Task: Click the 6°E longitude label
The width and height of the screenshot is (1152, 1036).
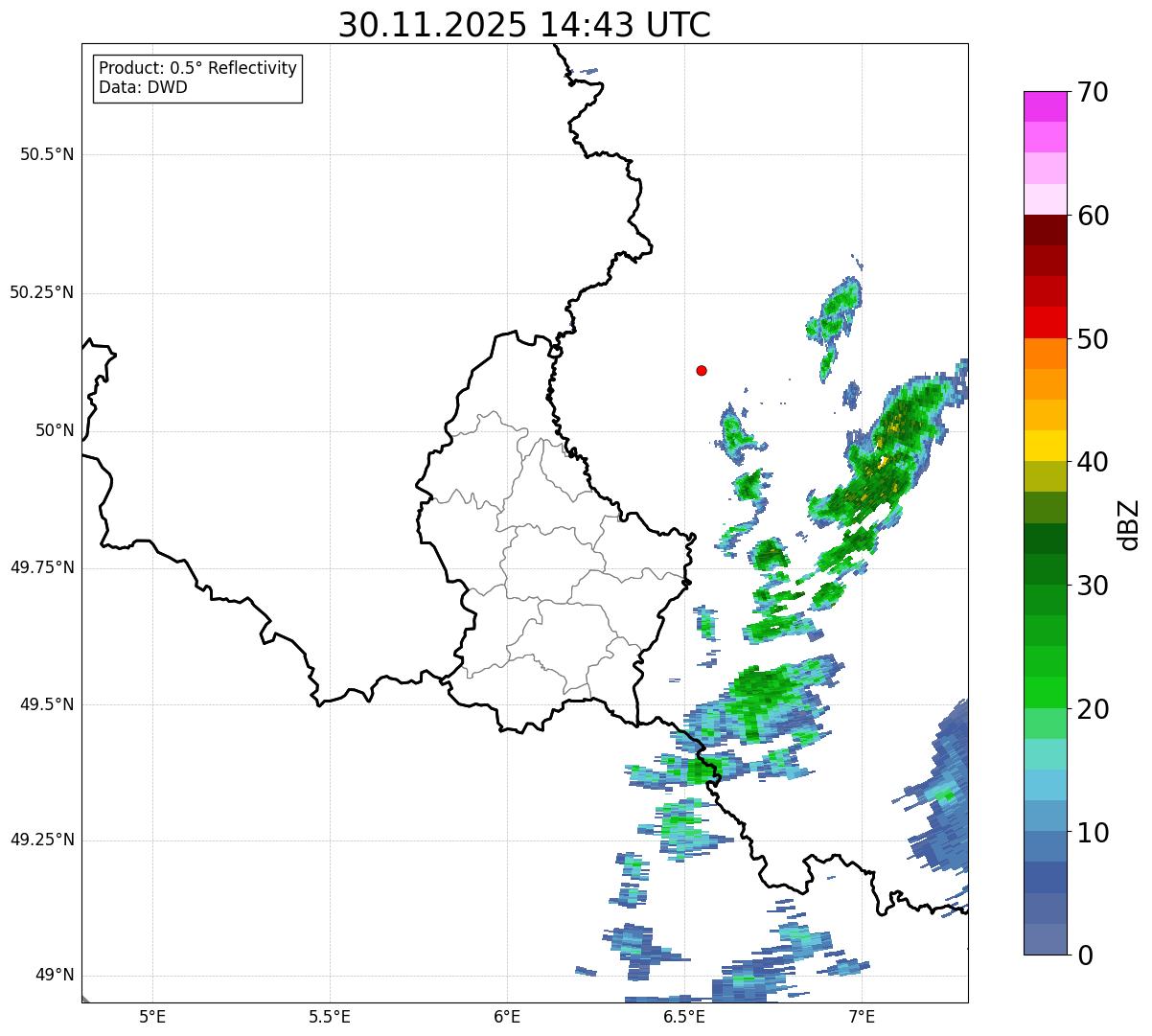Action: pos(507,1016)
